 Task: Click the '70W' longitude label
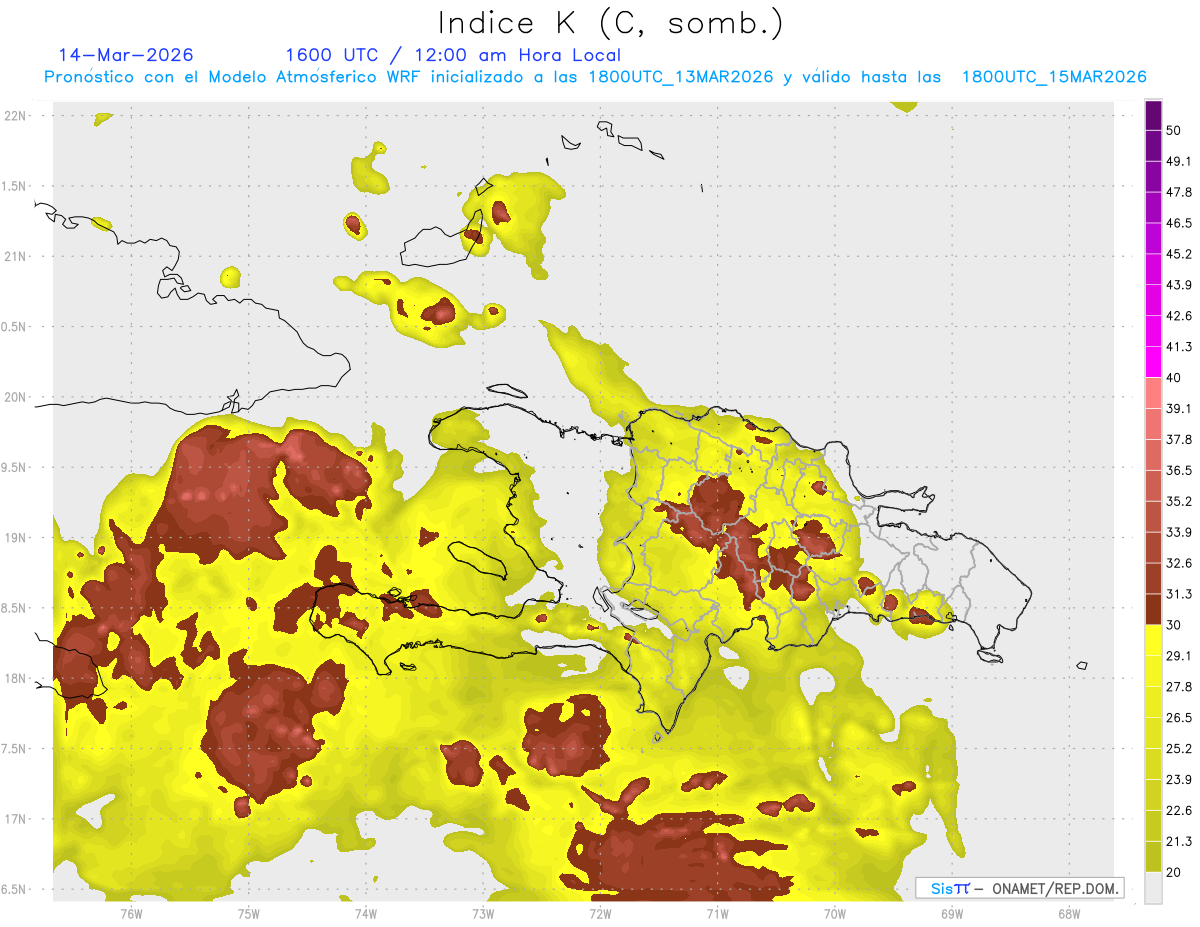point(834,913)
